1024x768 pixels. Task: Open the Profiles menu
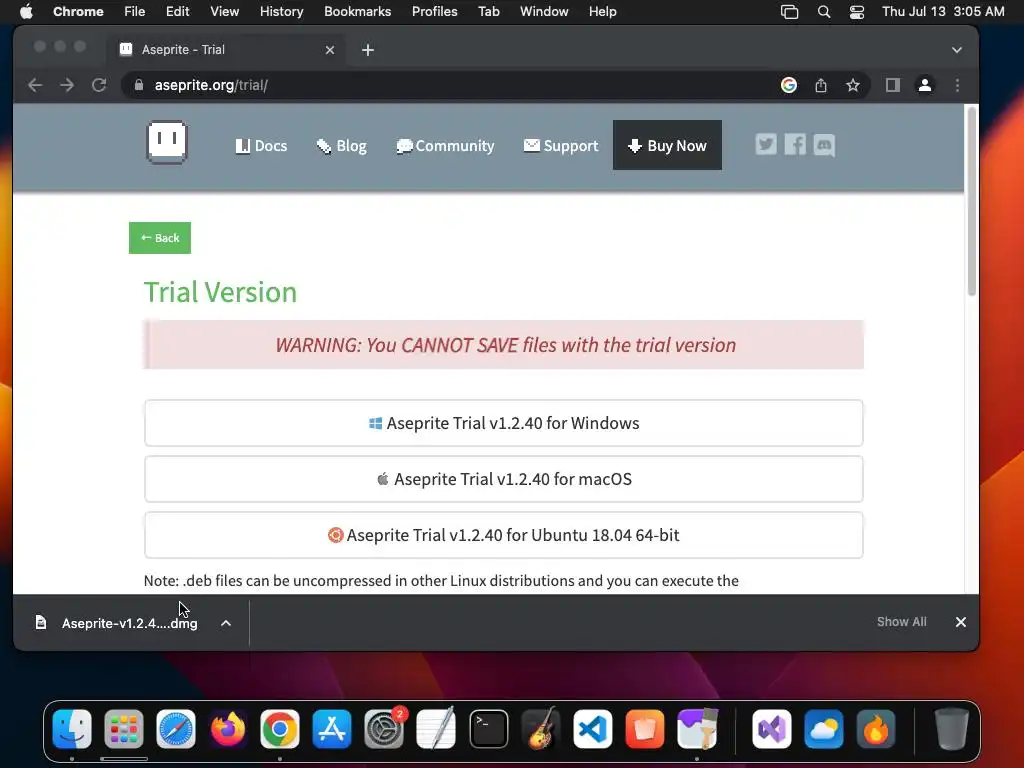(434, 12)
